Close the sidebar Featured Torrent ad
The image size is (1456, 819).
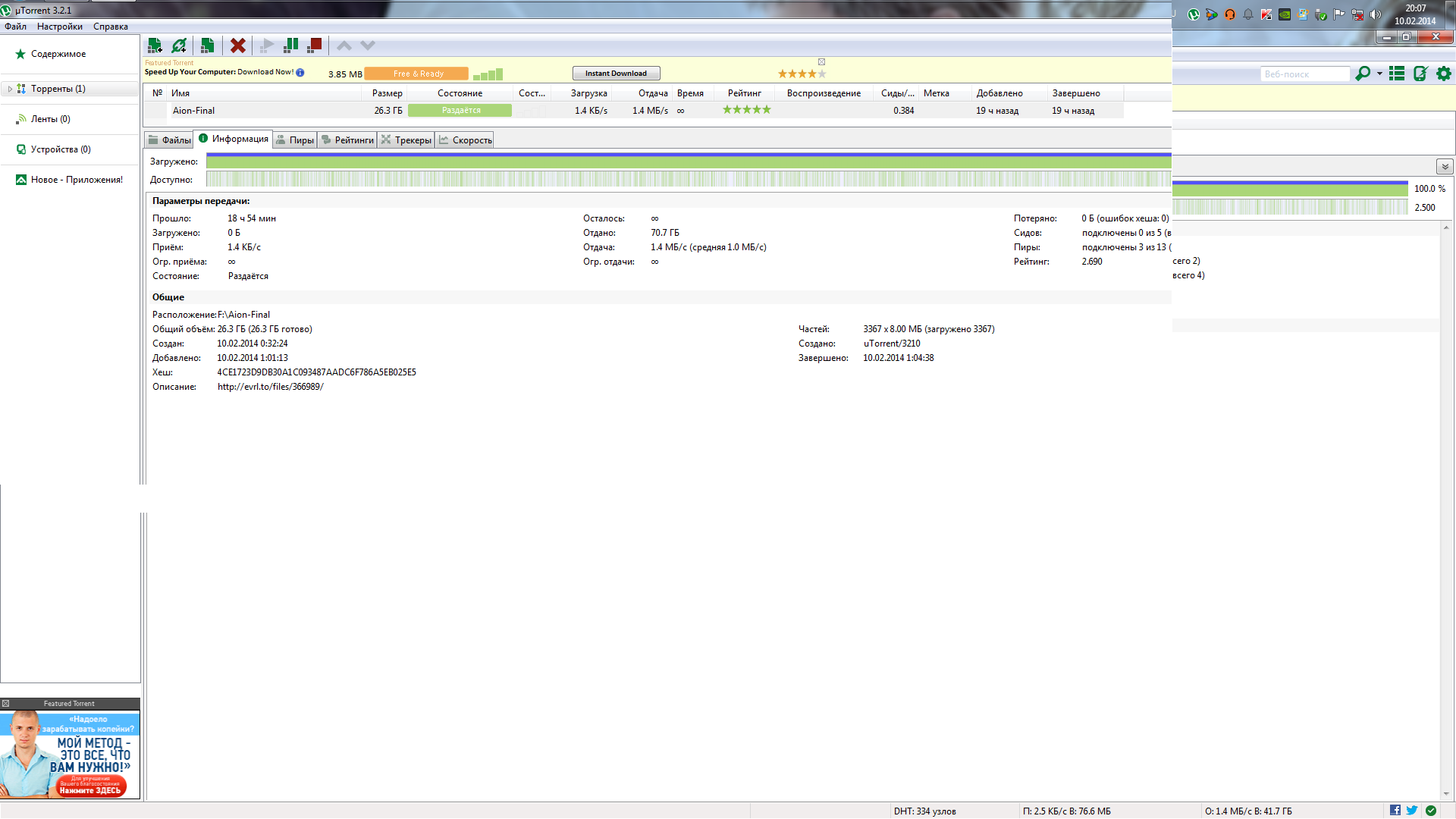click(5, 704)
